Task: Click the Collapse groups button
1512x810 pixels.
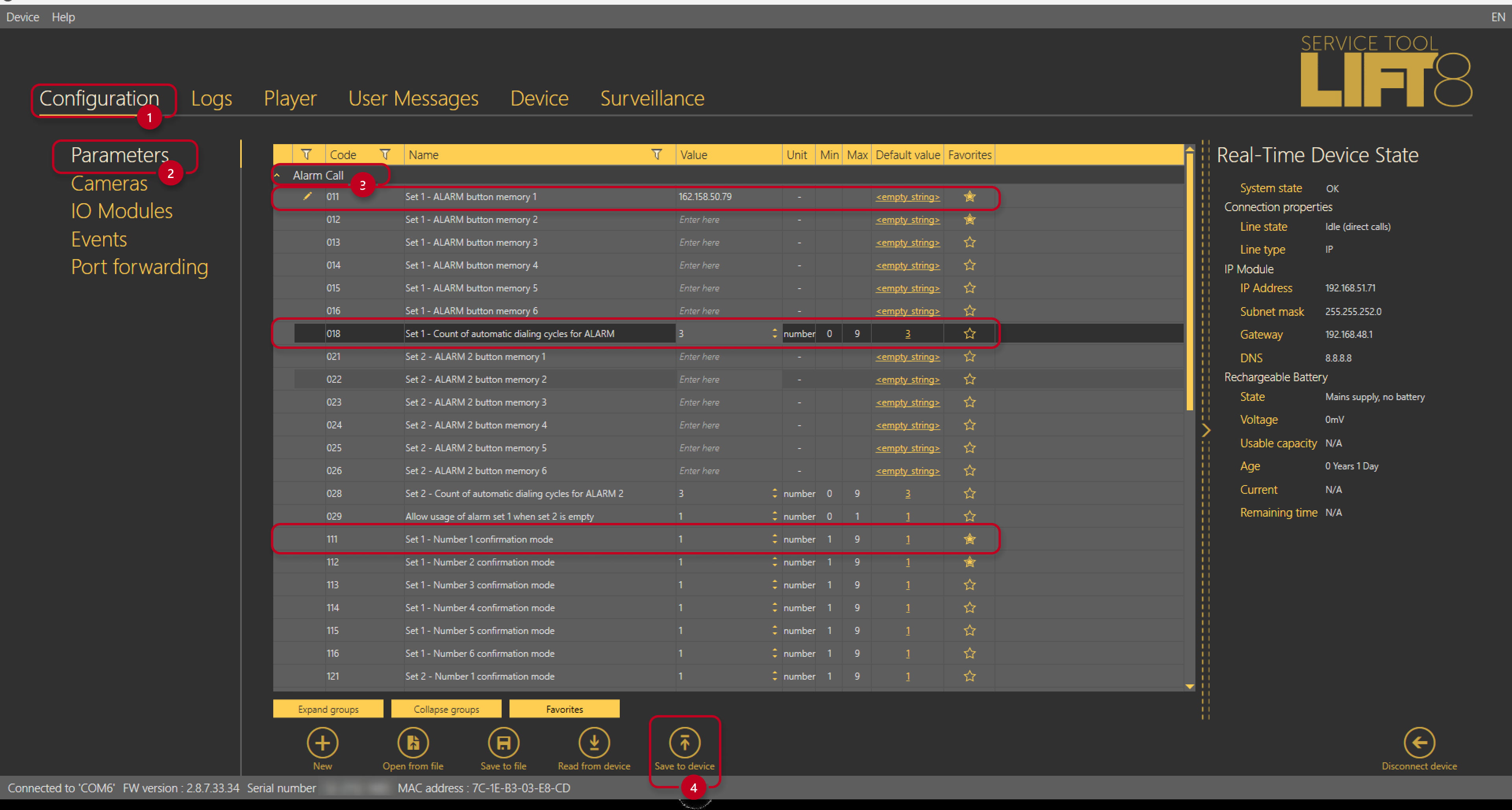Action: tap(446, 708)
